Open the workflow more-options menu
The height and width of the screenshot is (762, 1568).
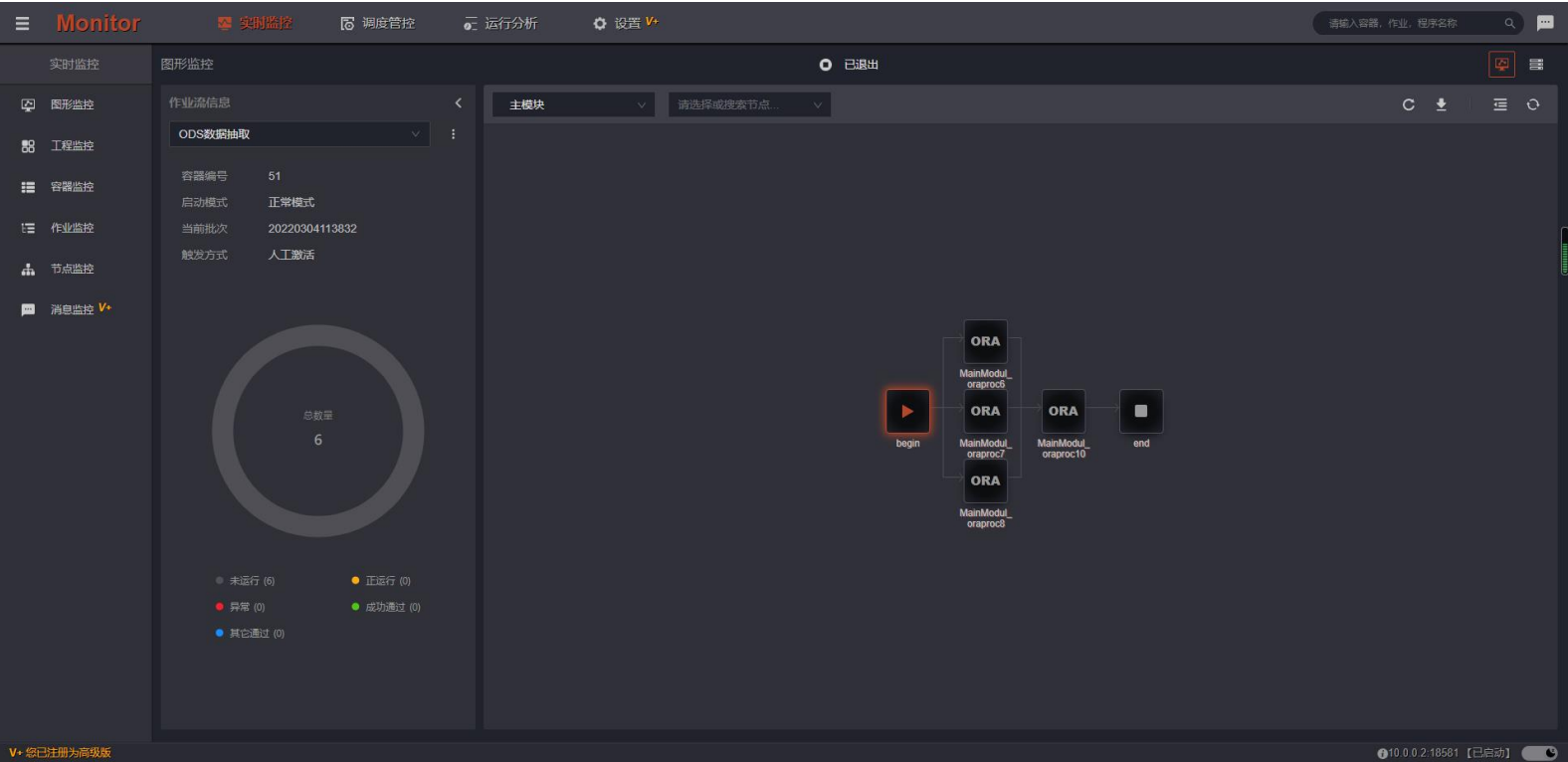point(454,134)
